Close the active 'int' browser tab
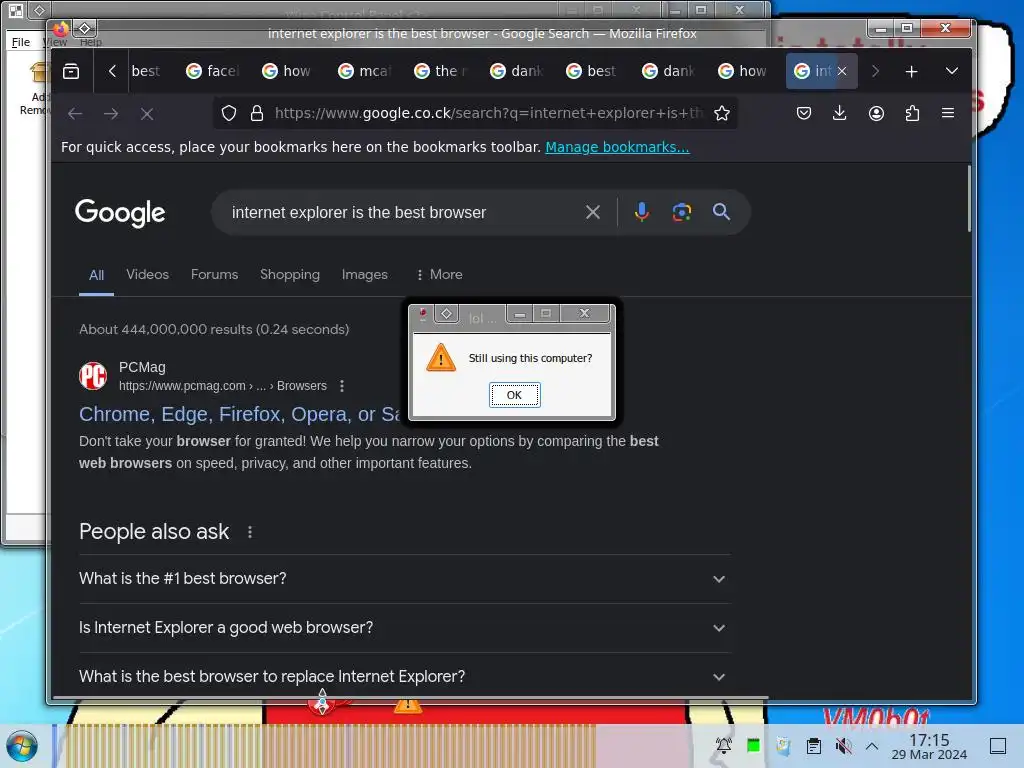 (842, 71)
